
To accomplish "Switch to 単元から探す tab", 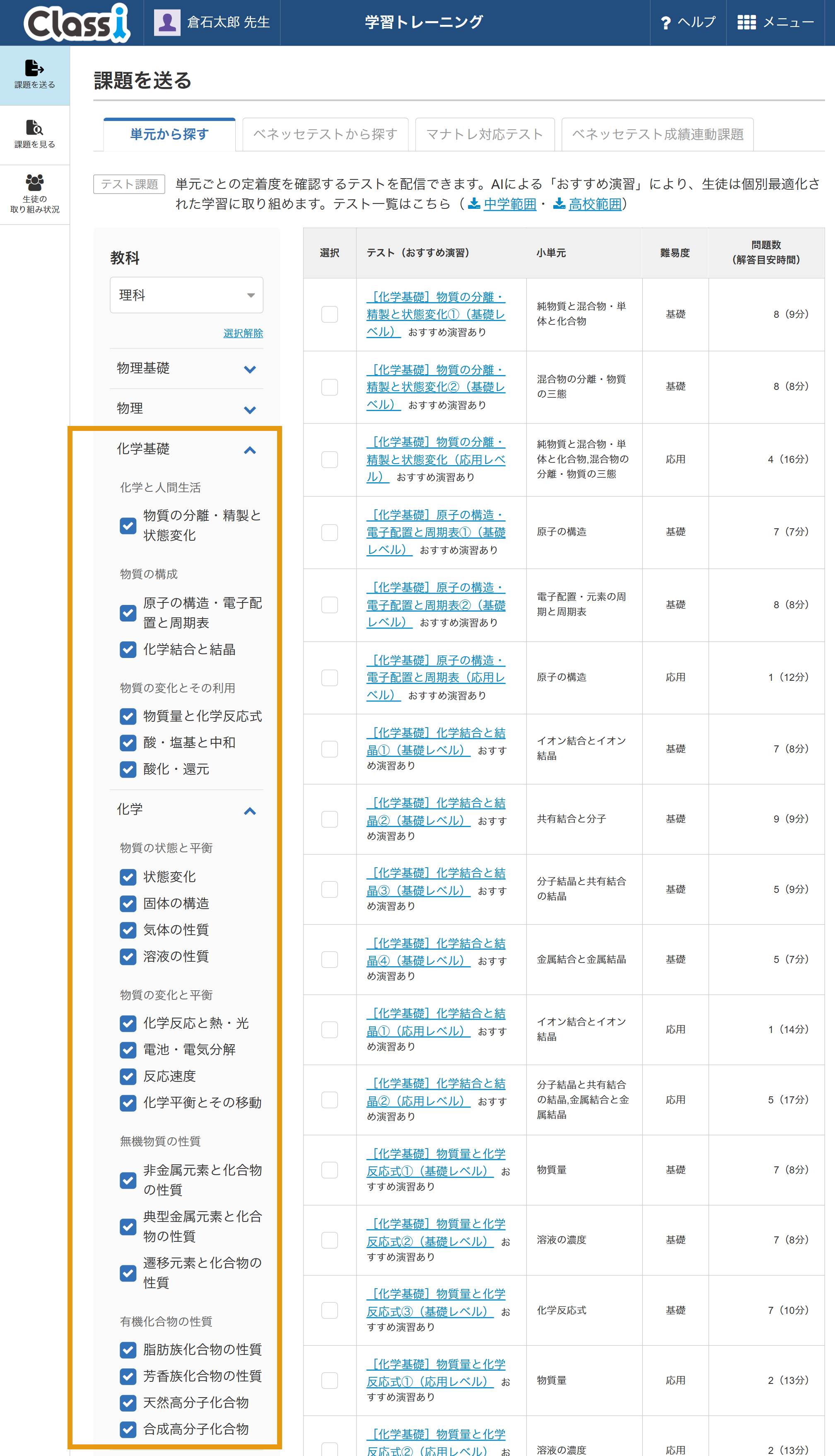I will (x=169, y=134).
